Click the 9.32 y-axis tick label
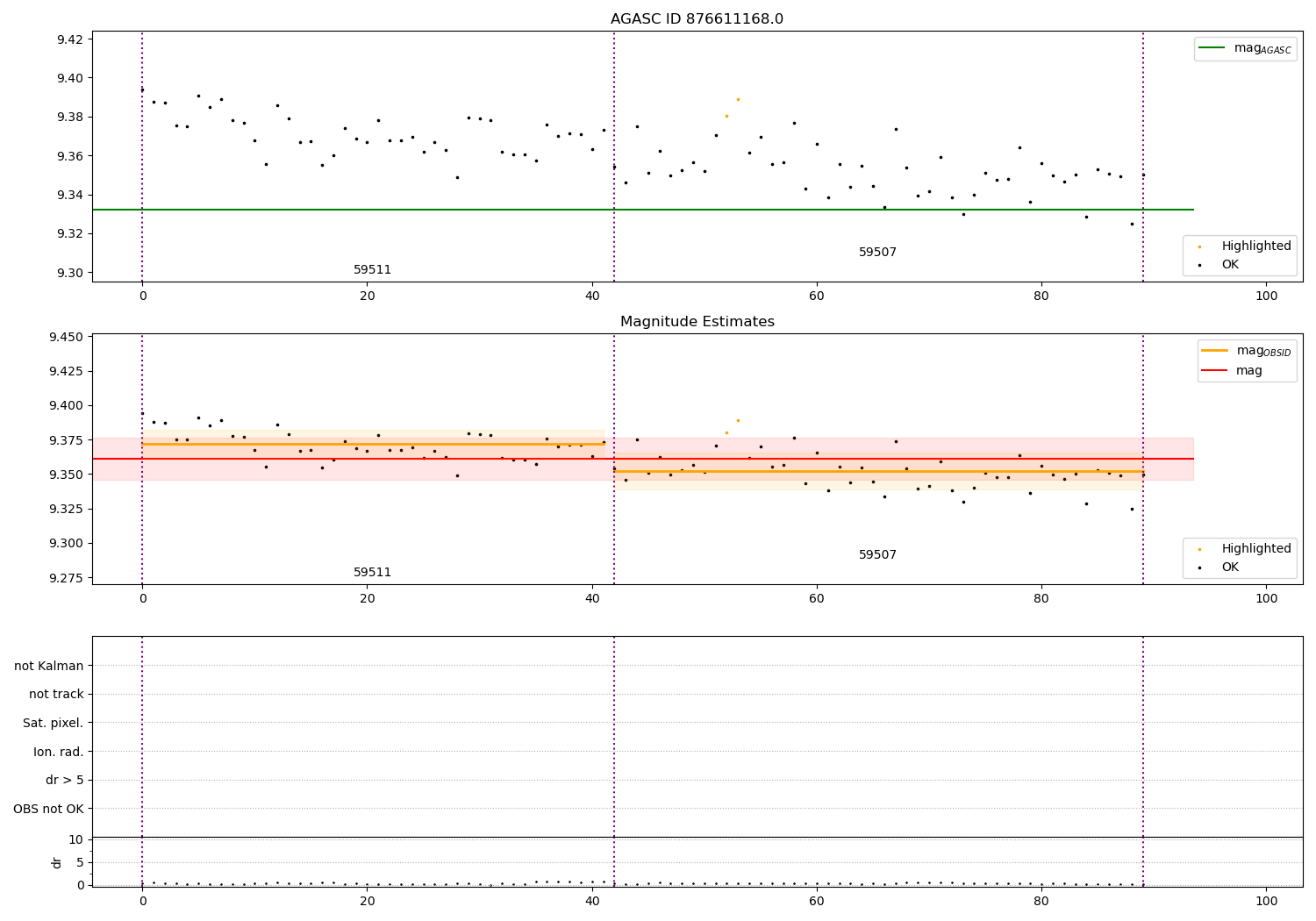The width and height of the screenshot is (1316, 921). point(69,233)
